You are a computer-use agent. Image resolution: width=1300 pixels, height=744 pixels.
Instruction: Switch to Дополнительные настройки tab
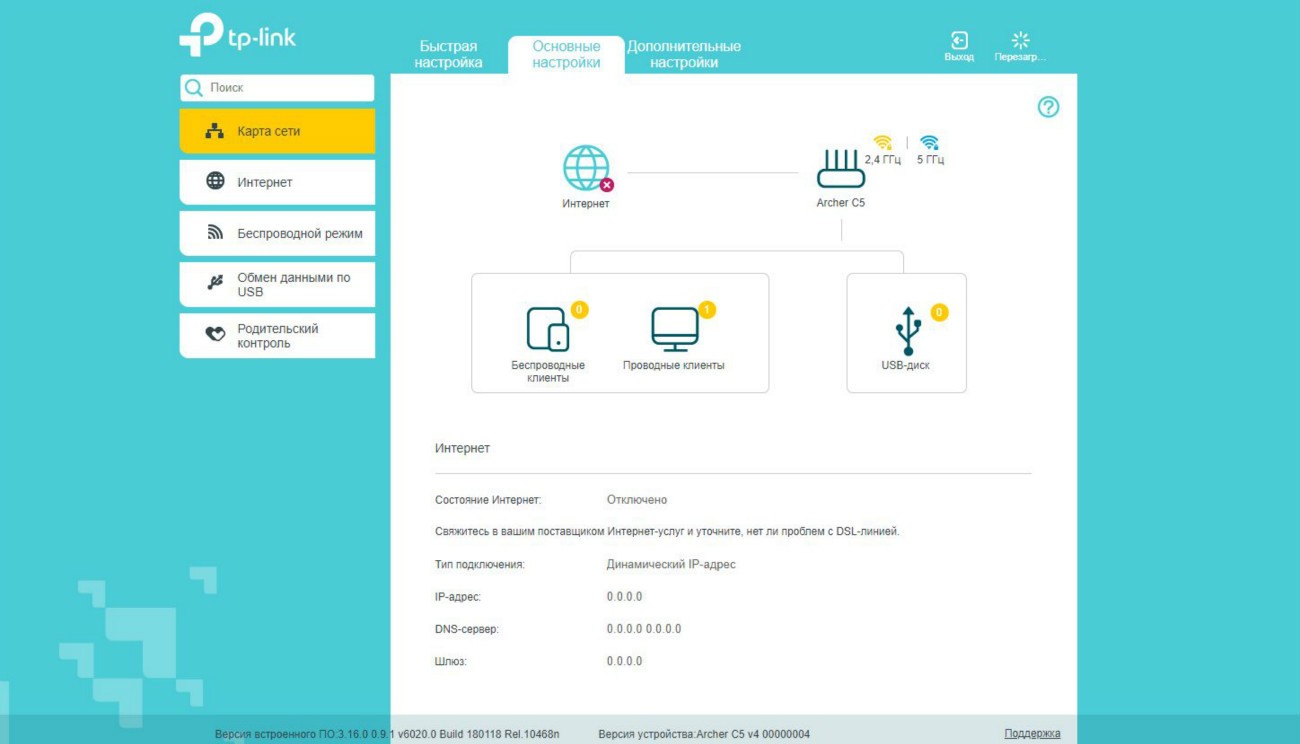tap(684, 54)
